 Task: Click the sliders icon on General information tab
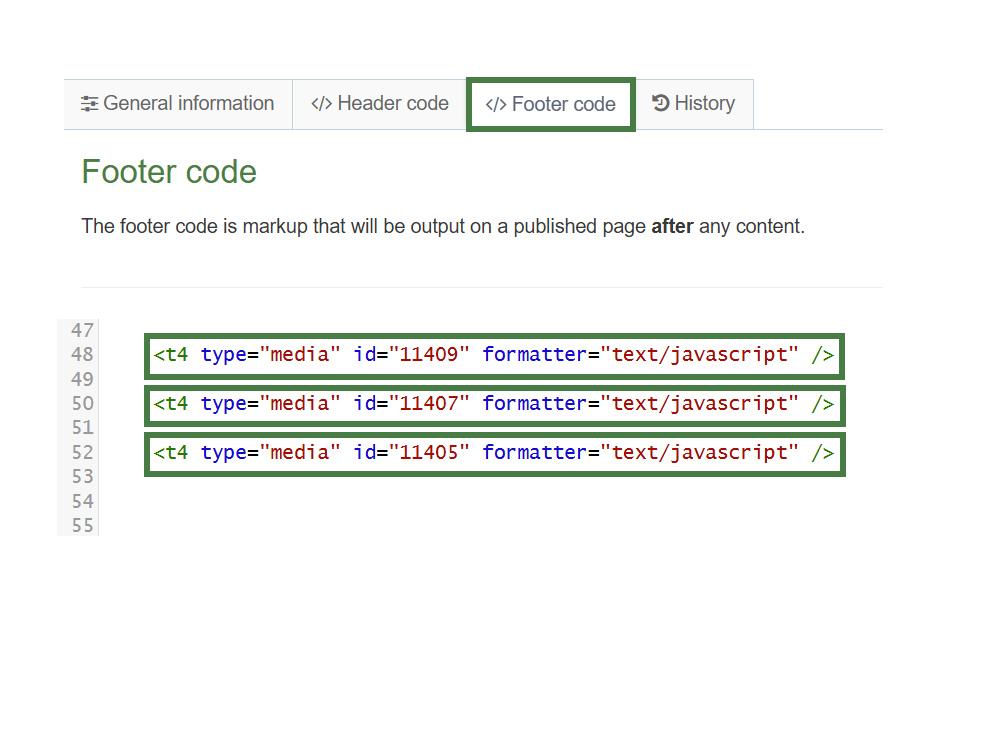(89, 103)
